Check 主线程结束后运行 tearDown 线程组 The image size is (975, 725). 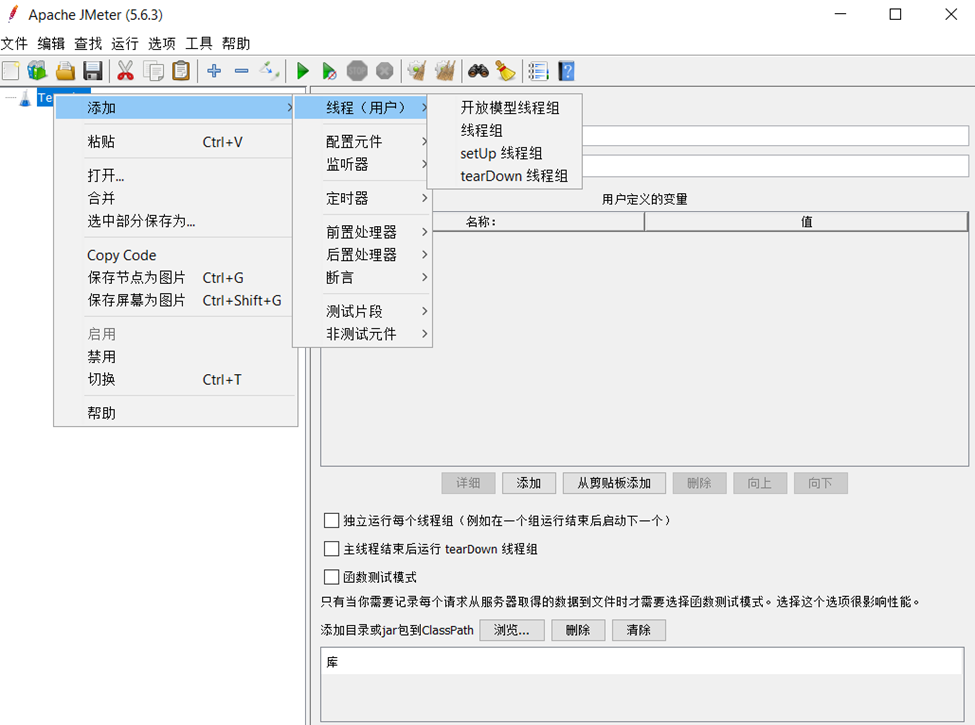coord(331,548)
